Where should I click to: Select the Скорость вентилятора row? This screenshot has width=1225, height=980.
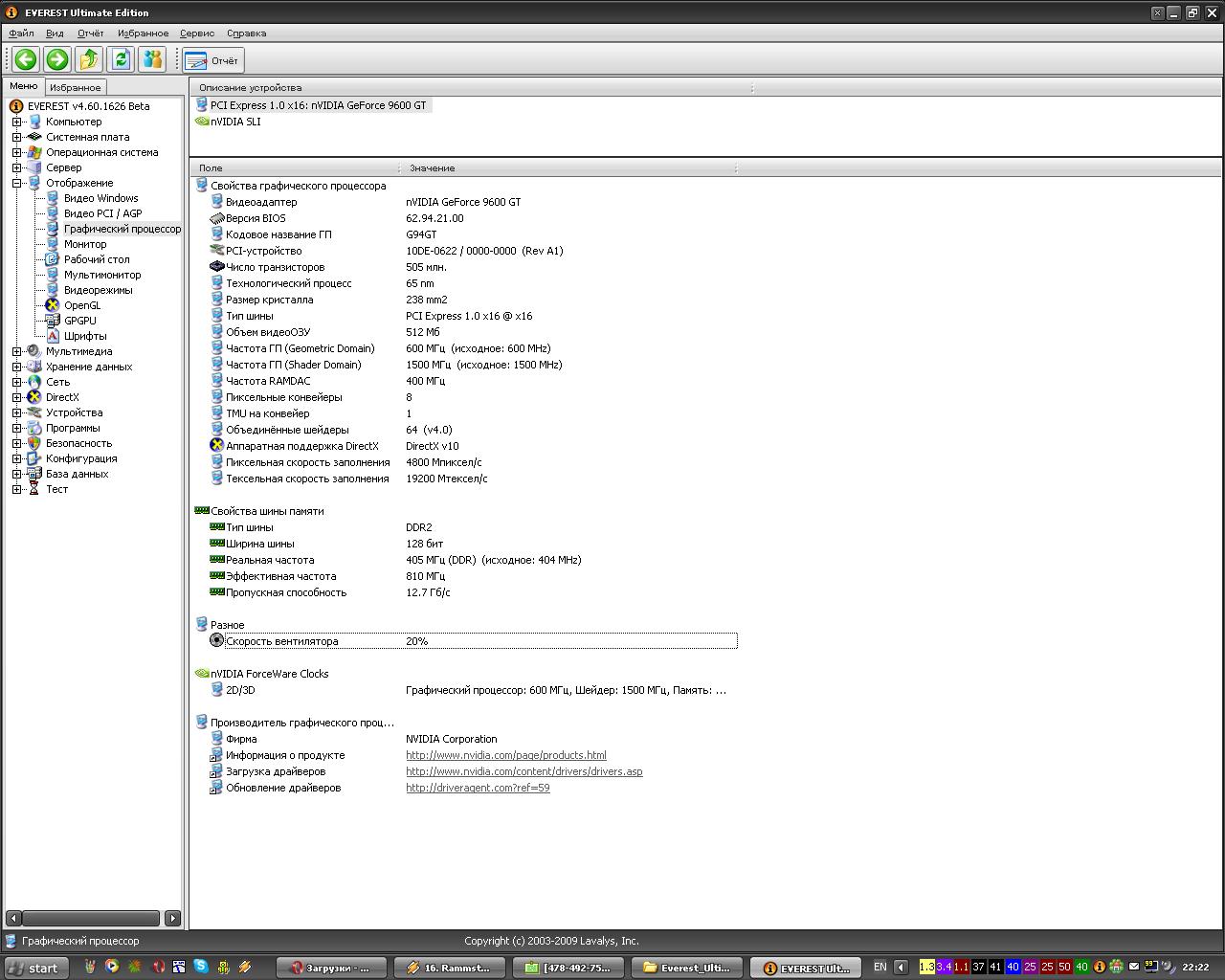pos(473,641)
